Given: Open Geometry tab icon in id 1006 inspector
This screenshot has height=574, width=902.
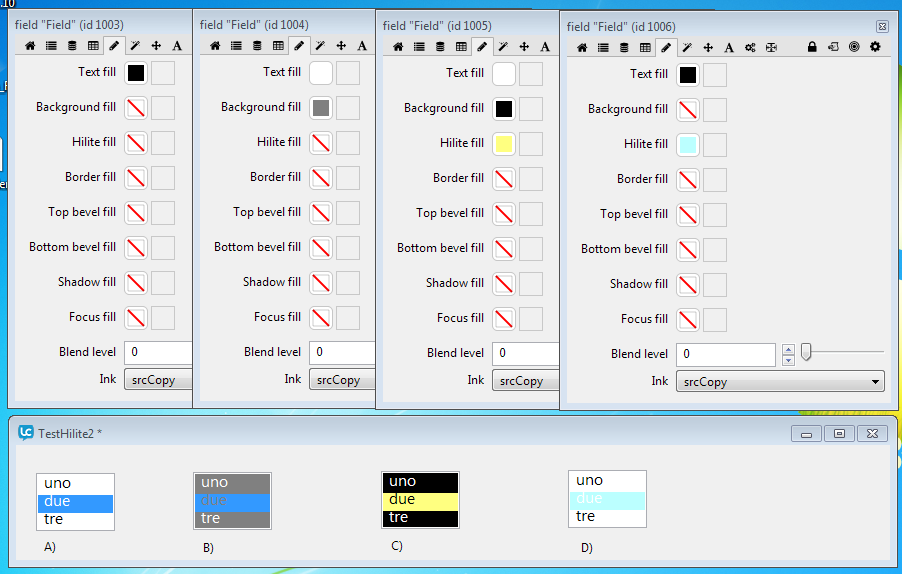Looking at the screenshot, I should (771, 47).
